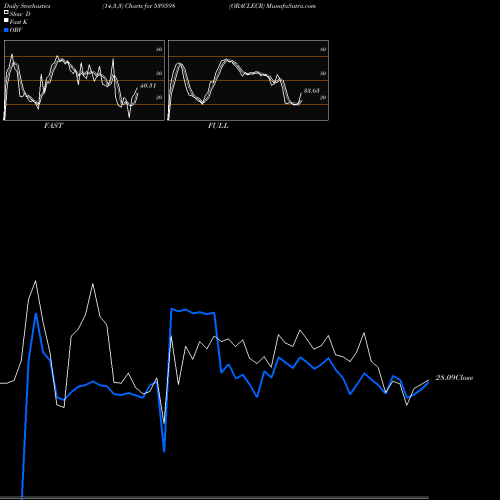Click the 'Slow D' legend label
The image size is (500, 500).
point(20,14)
